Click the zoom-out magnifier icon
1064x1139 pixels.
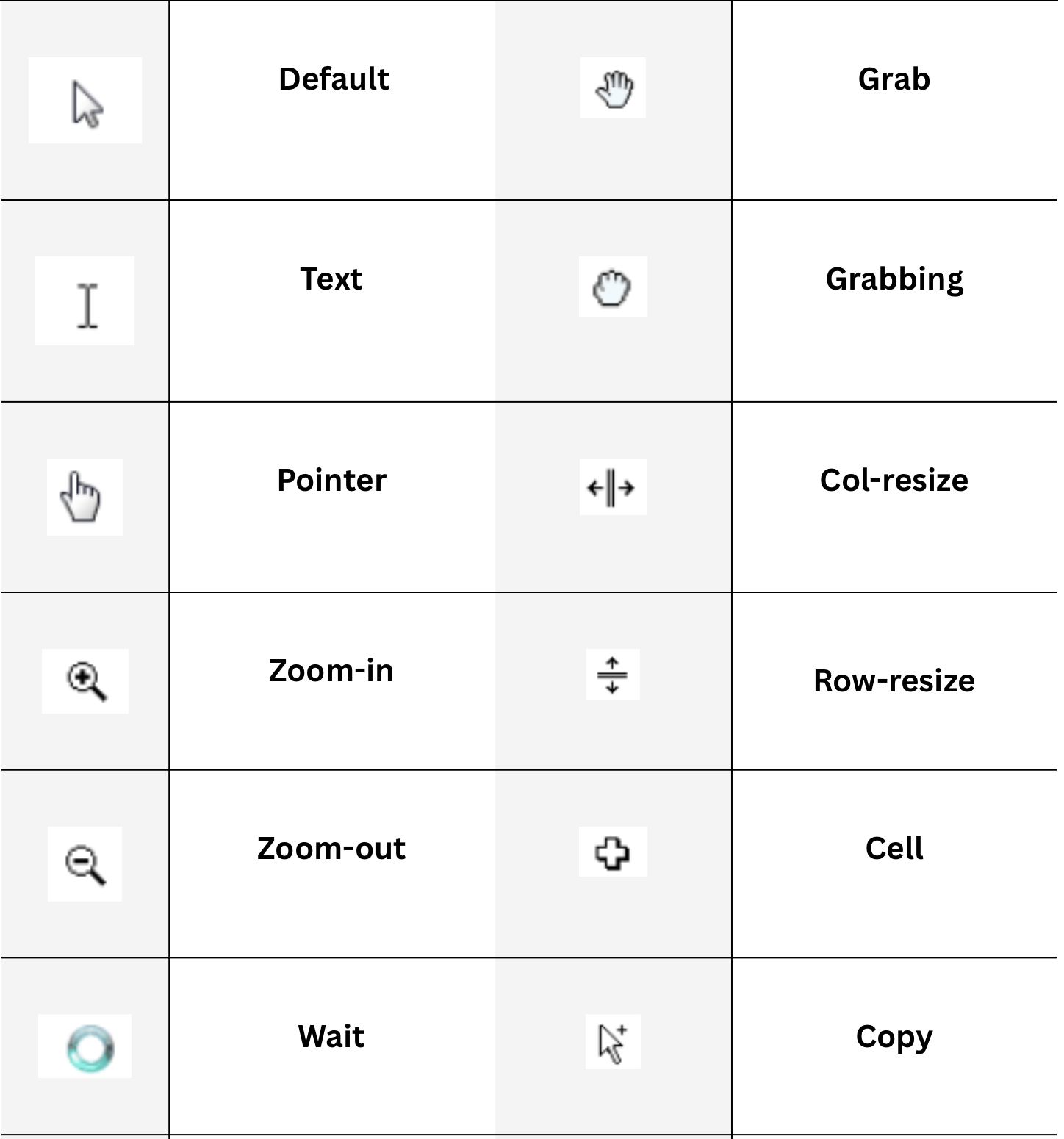(x=86, y=864)
